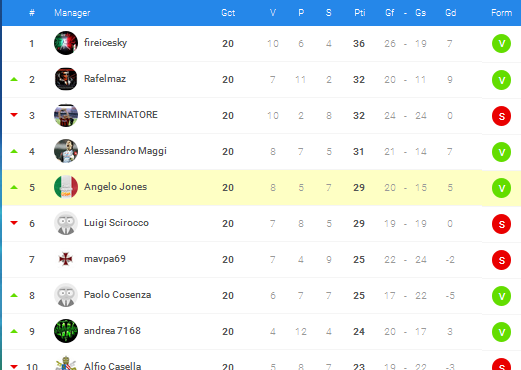The width and height of the screenshot is (521, 370).
Task: Open Paolo Cosenza manager link
Action: click(x=117, y=295)
